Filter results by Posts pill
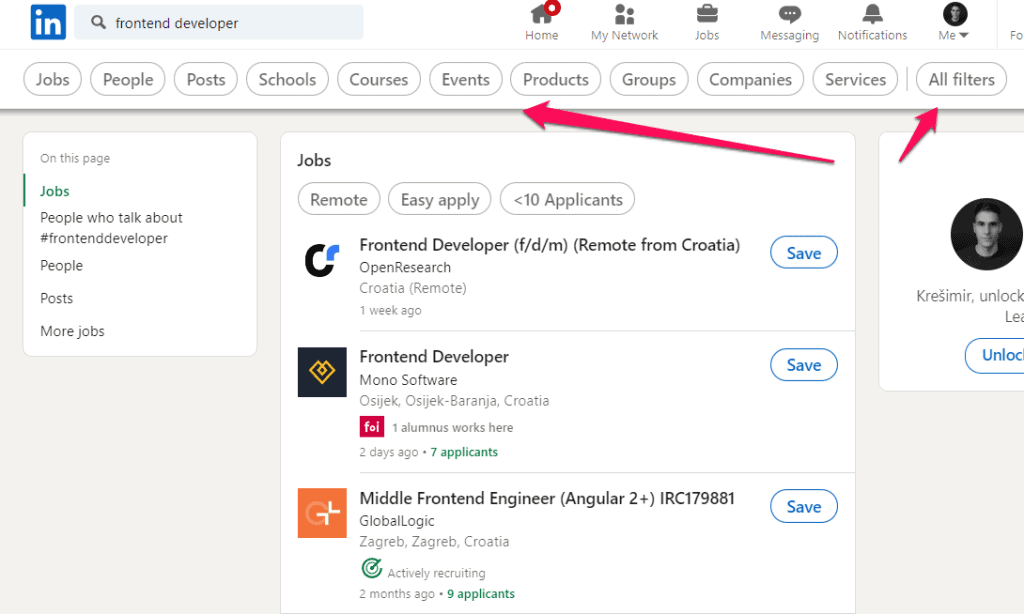The width and height of the screenshot is (1024, 614). tap(206, 80)
